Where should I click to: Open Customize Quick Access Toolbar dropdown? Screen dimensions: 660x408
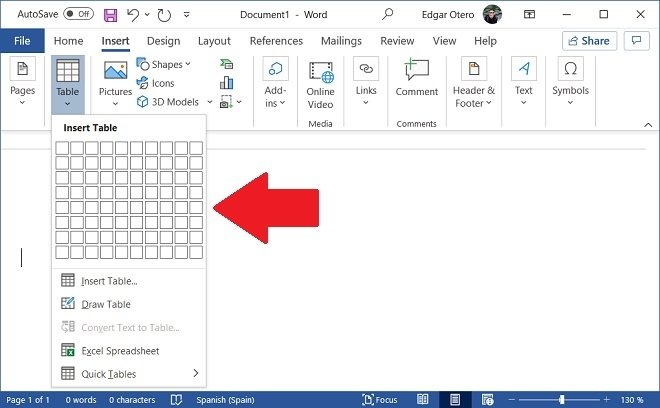point(186,15)
